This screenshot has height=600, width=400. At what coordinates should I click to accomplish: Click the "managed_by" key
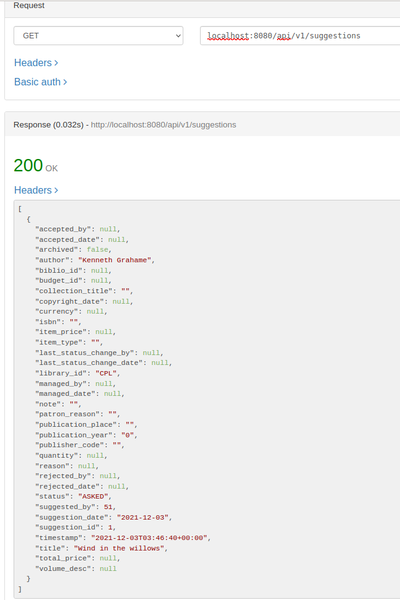coord(63,384)
